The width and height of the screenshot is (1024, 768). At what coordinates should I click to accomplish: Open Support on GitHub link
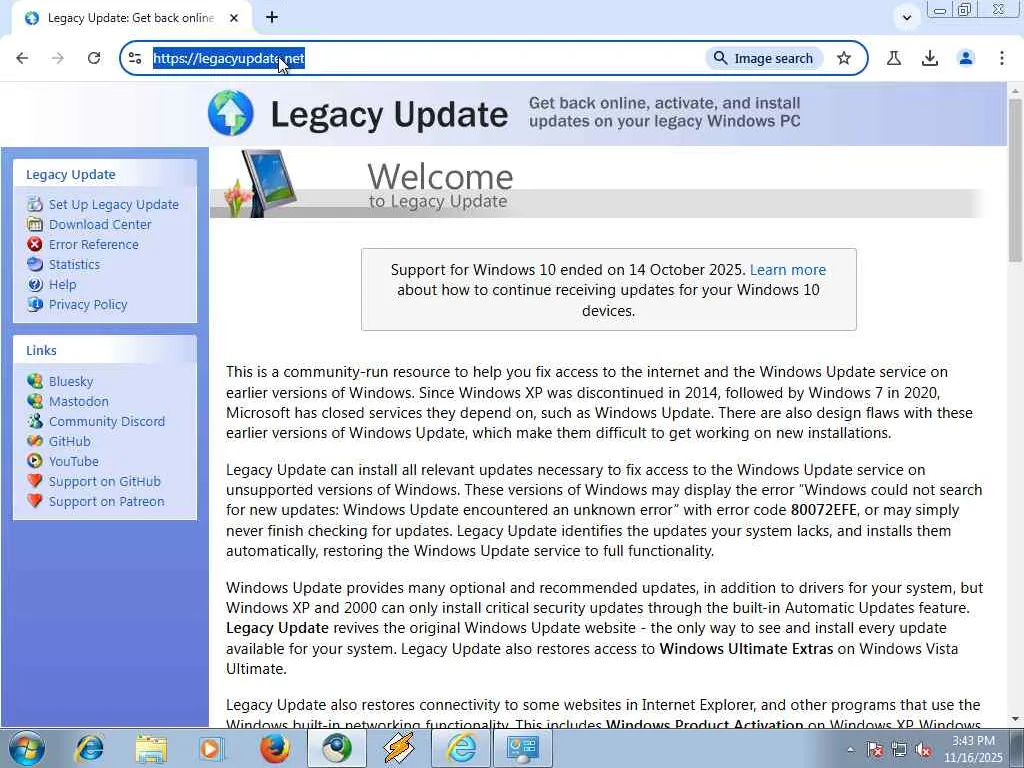(x=104, y=482)
